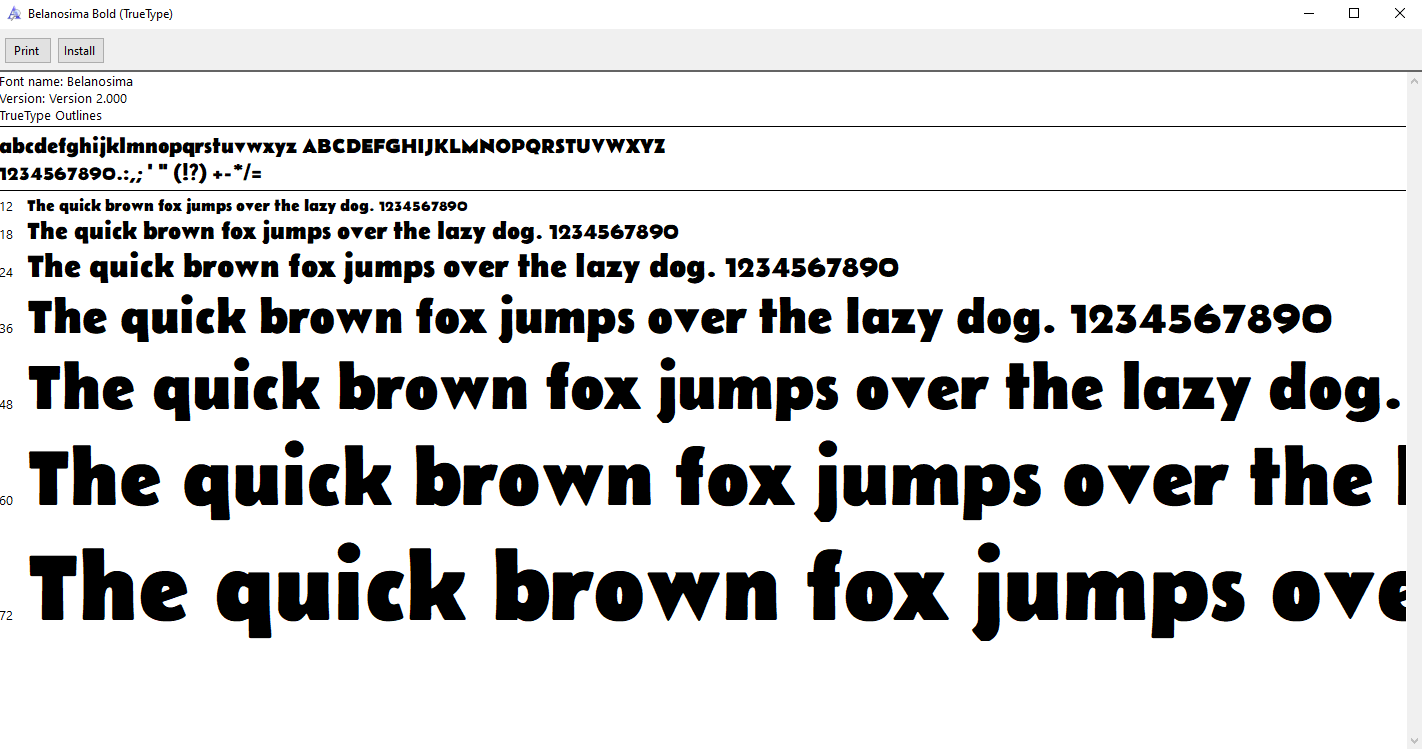
Task: Click the size 48 label
Action: coord(7,405)
